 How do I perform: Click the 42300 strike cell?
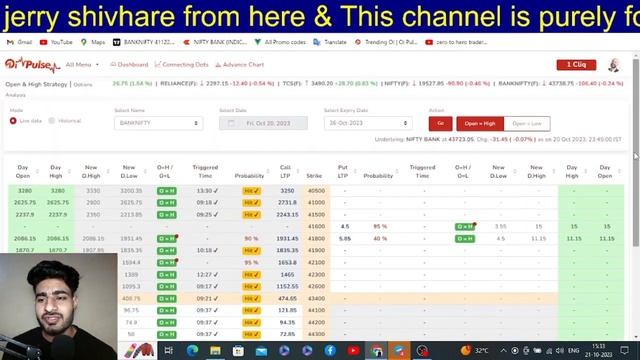coord(316,275)
